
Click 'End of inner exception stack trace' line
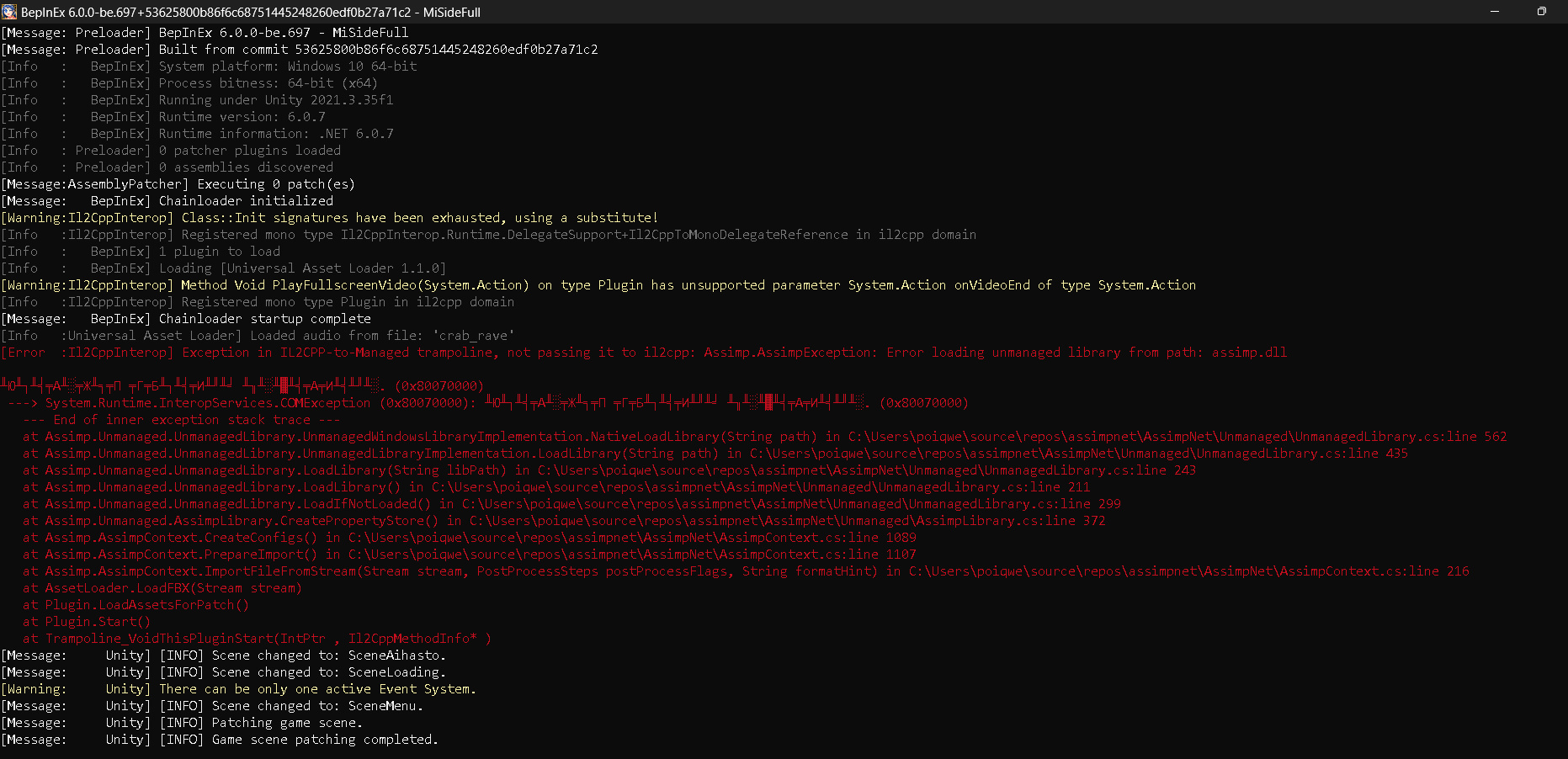pyautogui.click(x=181, y=420)
